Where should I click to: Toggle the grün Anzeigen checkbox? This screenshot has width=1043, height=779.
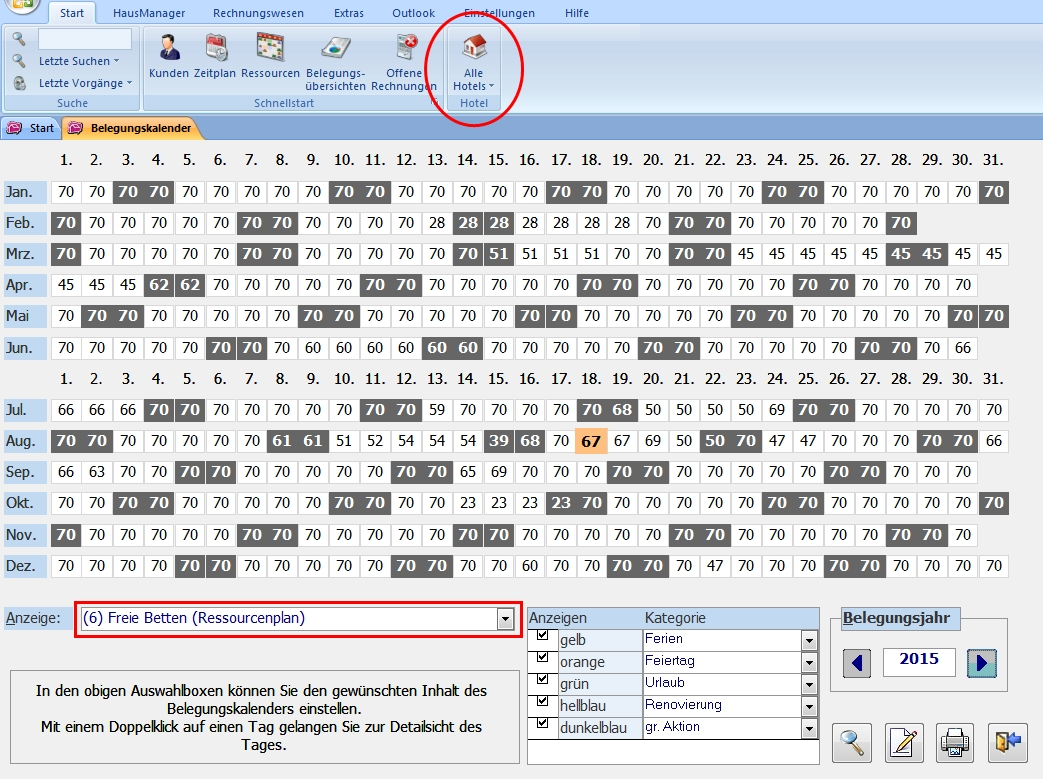coord(543,680)
